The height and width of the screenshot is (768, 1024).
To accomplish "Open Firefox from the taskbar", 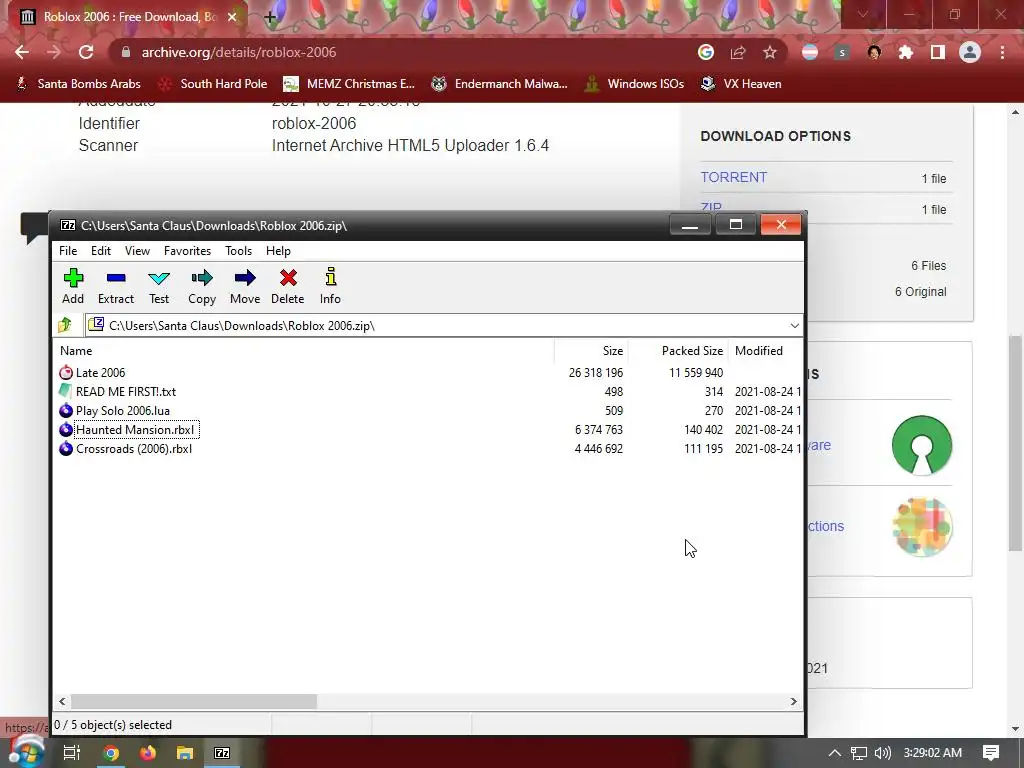I will 148,753.
